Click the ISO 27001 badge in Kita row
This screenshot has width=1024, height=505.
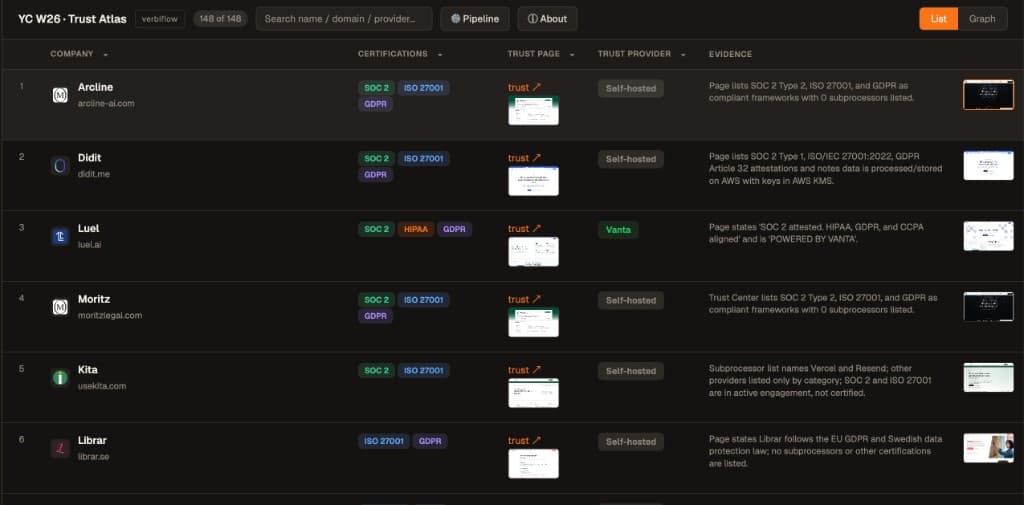tap(423, 370)
